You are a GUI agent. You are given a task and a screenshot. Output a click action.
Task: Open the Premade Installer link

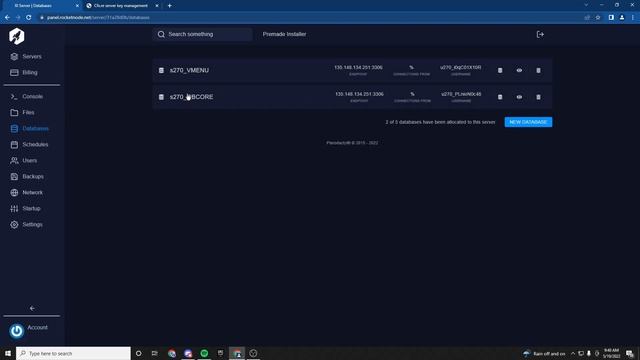pyautogui.click(x=284, y=34)
